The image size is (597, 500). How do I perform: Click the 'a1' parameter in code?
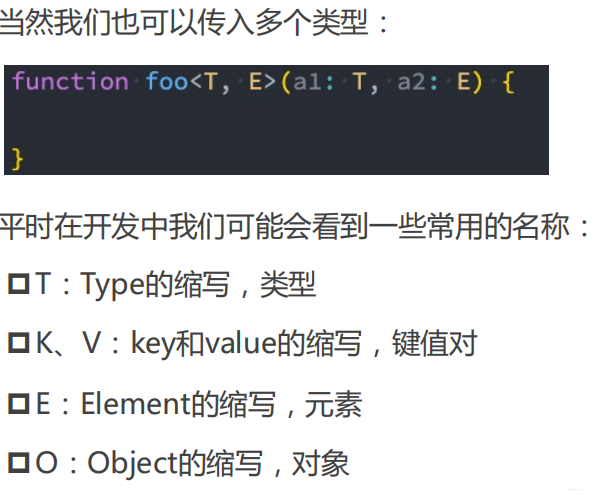pyautogui.click(x=308, y=82)
